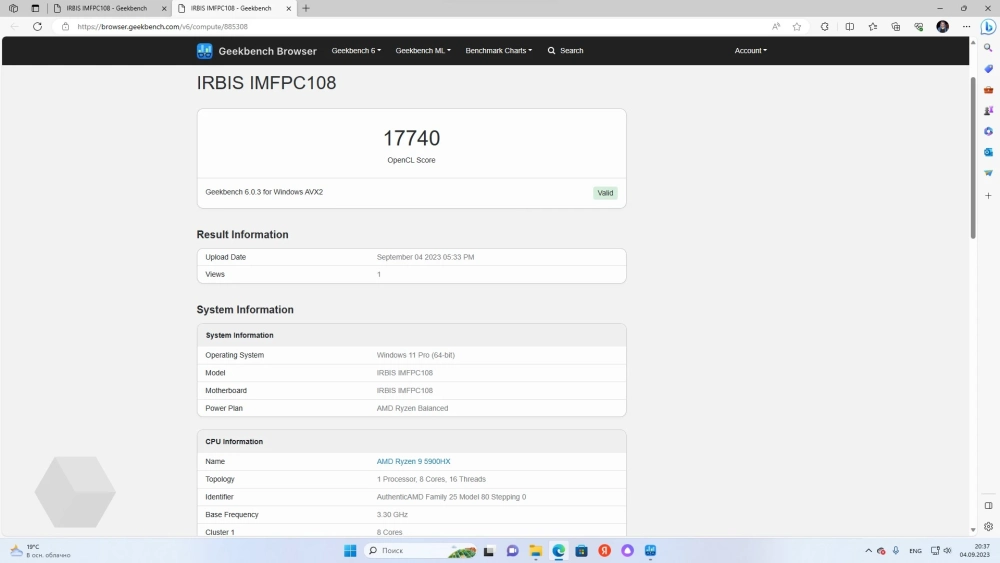Image resolution: width=1000 pixels, height=563 pixels.
Task: Add page to favorites star icon
Action: coord(797,27)
